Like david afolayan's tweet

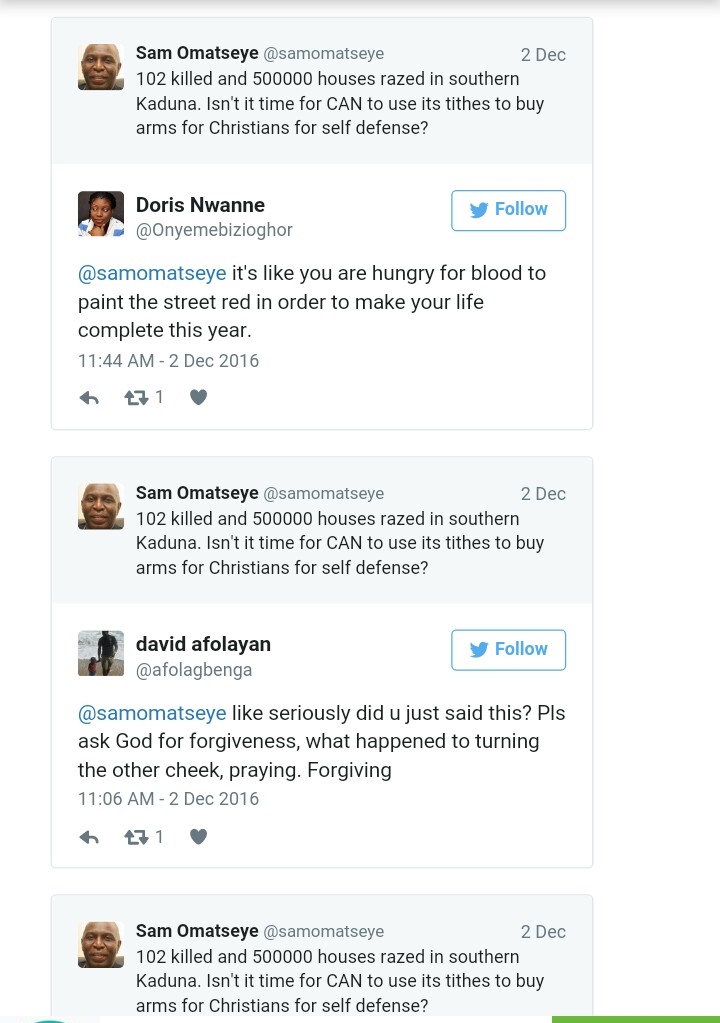coord(198,837)
